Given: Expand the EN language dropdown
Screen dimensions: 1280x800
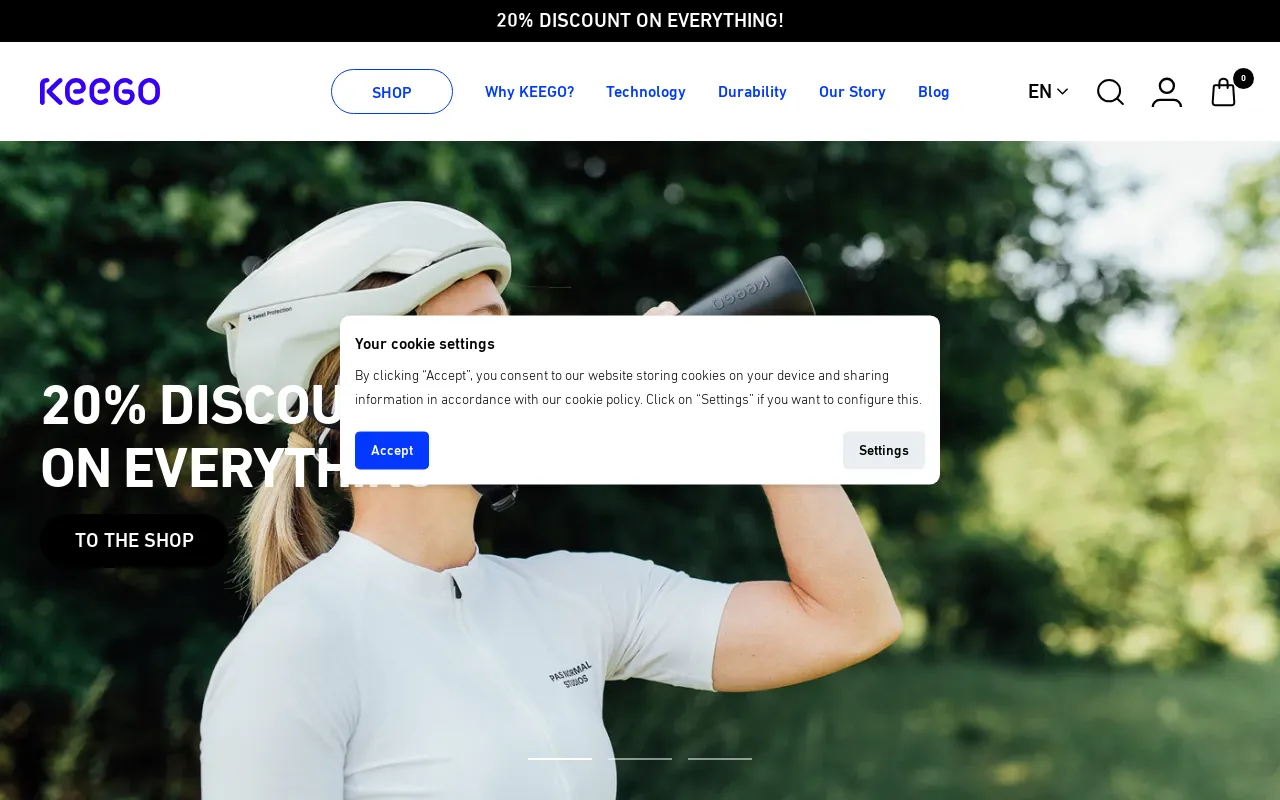Looking at the screenshot, I should click(1048, 91).
